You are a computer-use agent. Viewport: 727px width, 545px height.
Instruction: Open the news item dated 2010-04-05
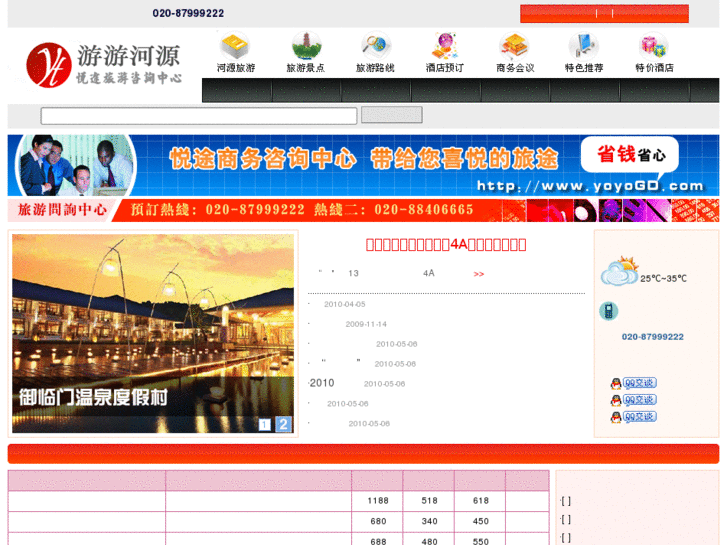pos(344,304)
